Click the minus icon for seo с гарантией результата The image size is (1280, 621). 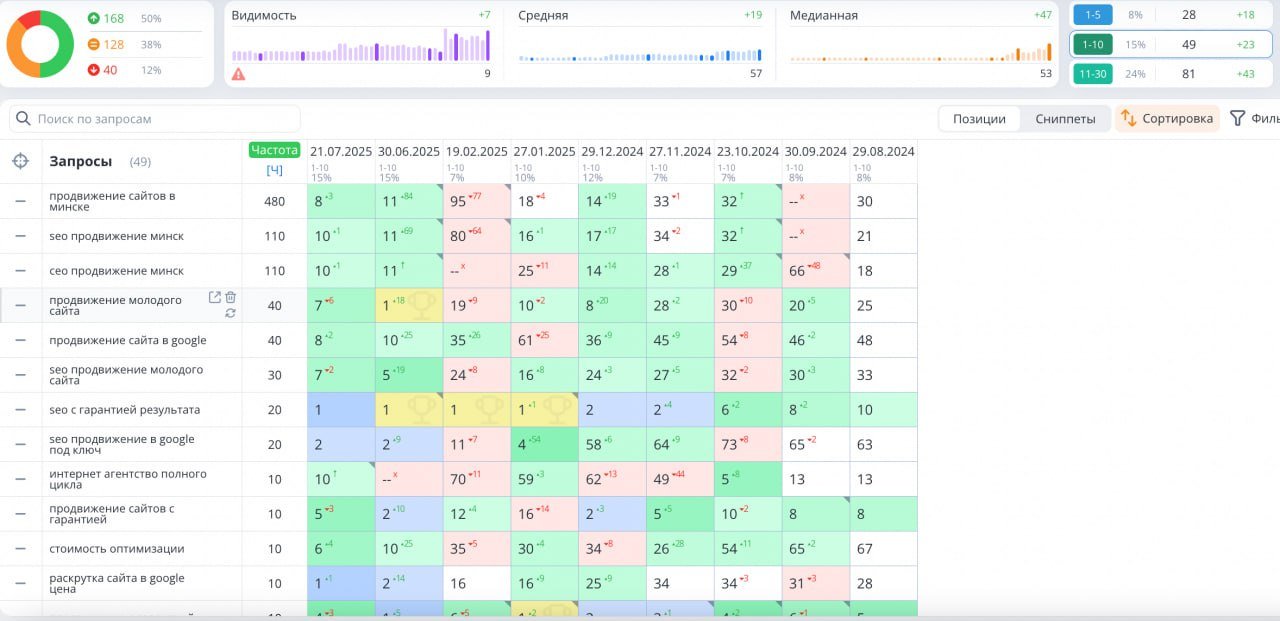click(x=20, y=410)
